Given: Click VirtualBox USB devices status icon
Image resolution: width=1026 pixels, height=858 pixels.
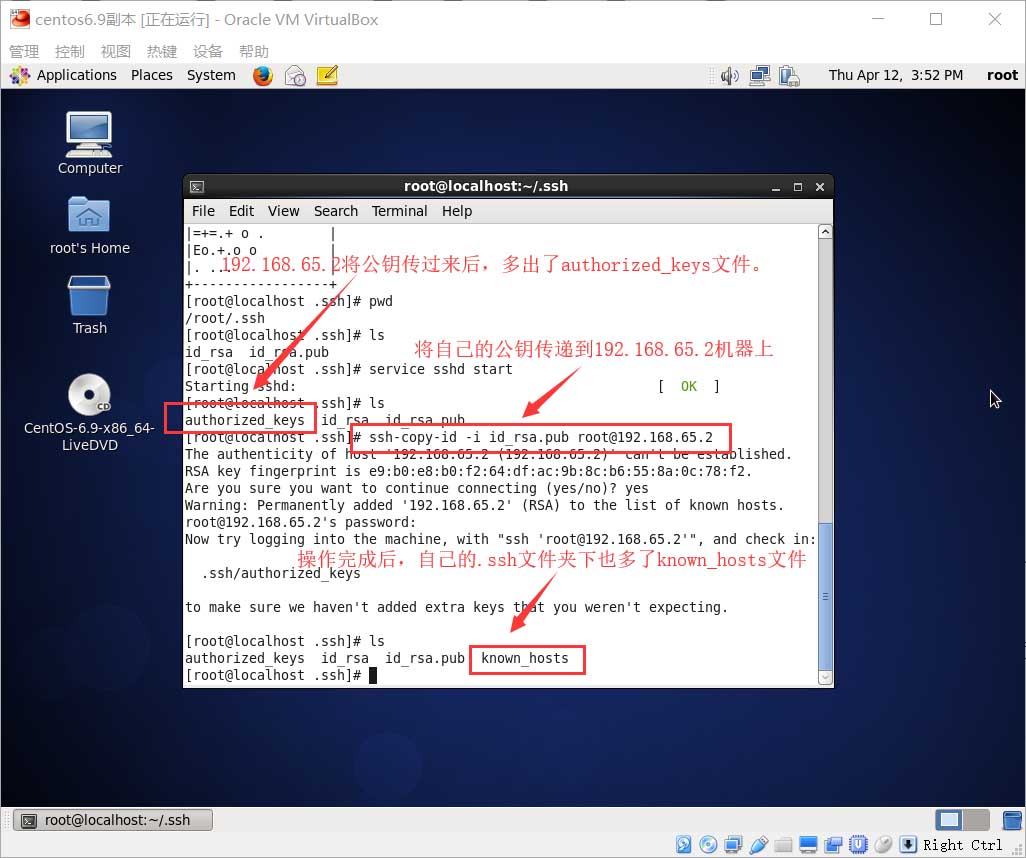Looking at the screenshot, I should point(758,845).
